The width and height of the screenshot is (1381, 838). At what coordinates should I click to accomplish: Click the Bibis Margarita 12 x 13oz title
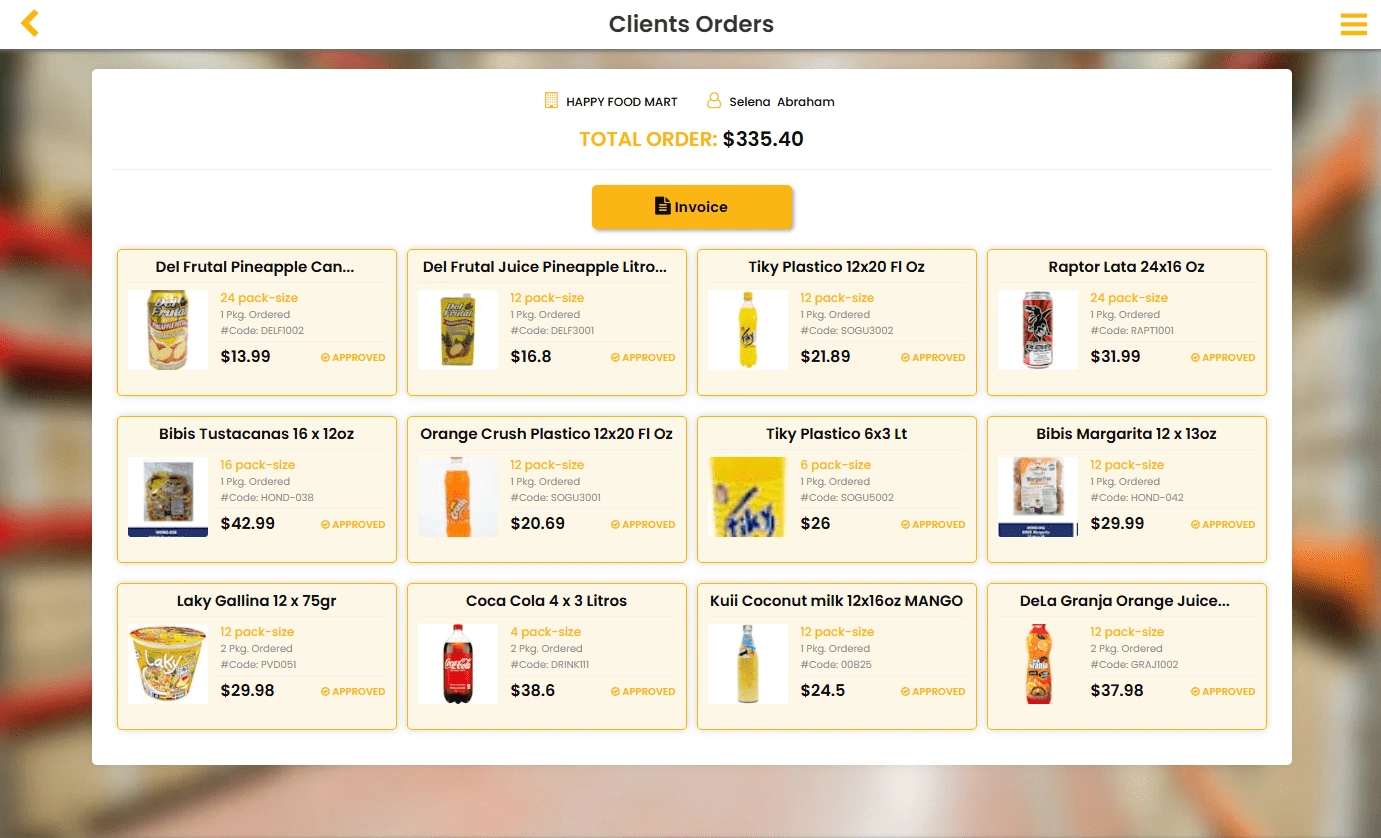click(1127, 434)
